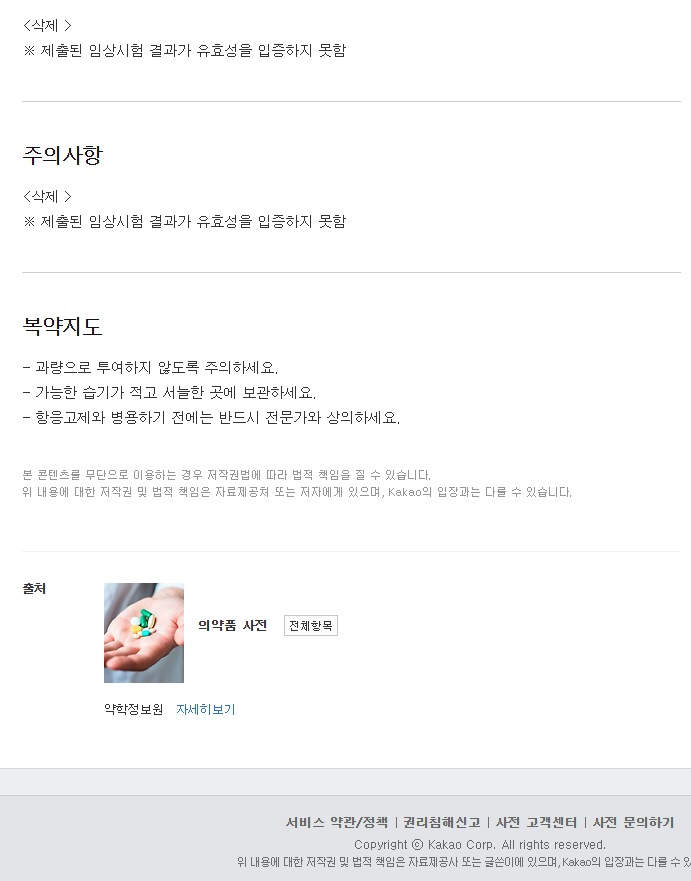Open the 사전 문의하기 footer link
Viewport: 691px width, 881px height.
click(632, 821)
